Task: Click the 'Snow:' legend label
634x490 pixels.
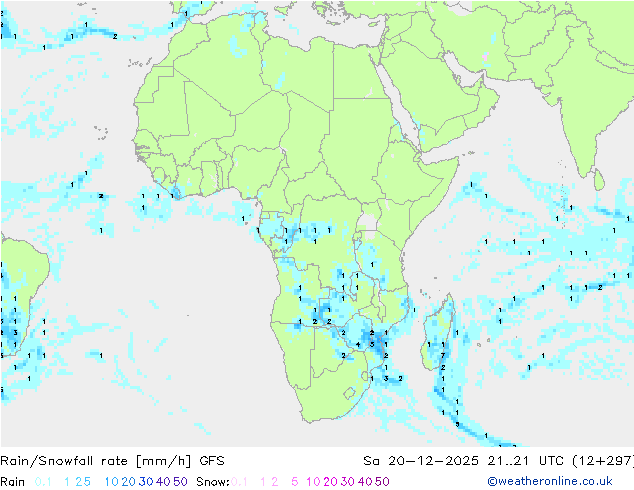Action: (213, 482)
